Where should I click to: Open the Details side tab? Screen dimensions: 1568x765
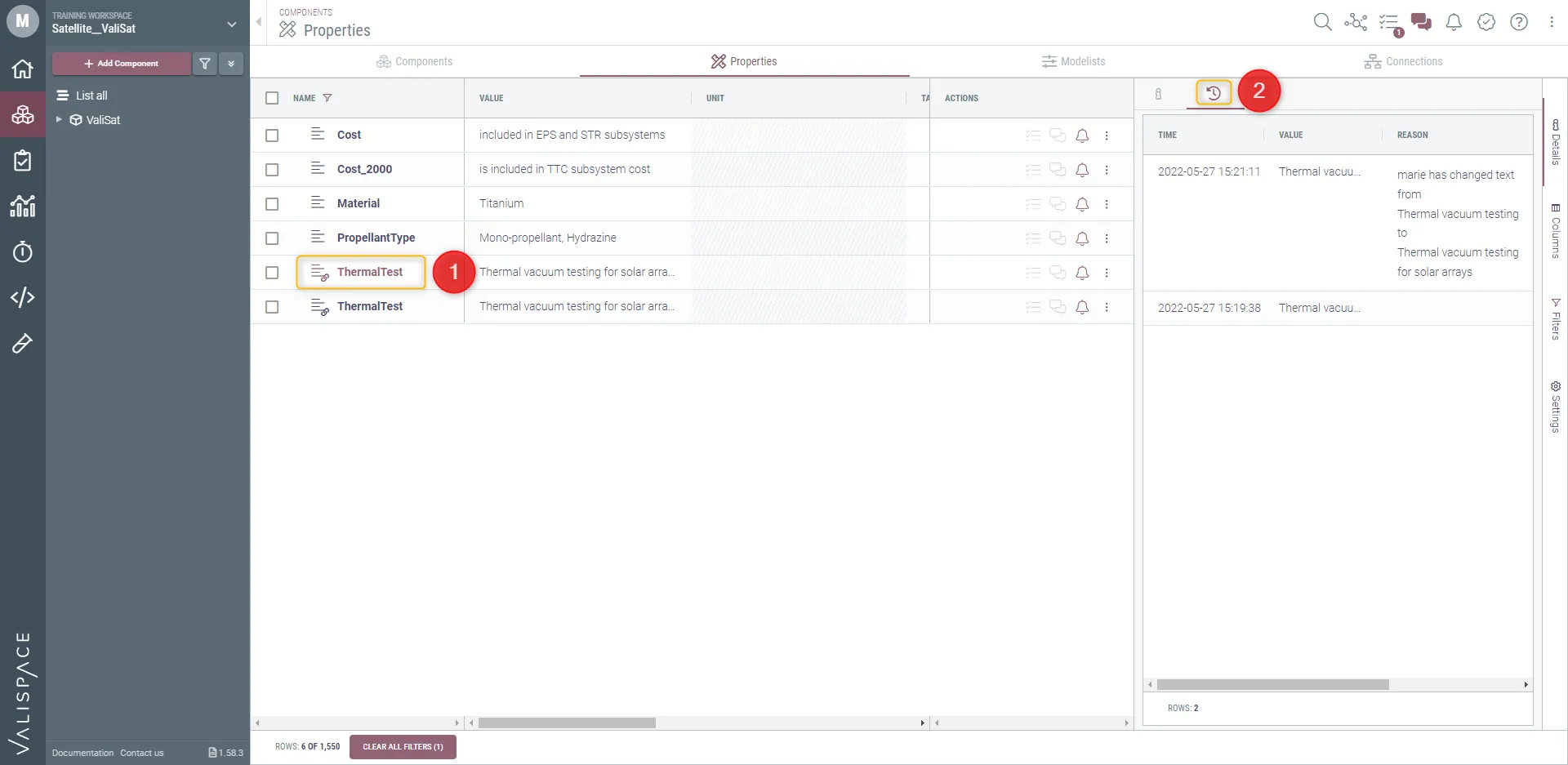tap(1556, 142)
